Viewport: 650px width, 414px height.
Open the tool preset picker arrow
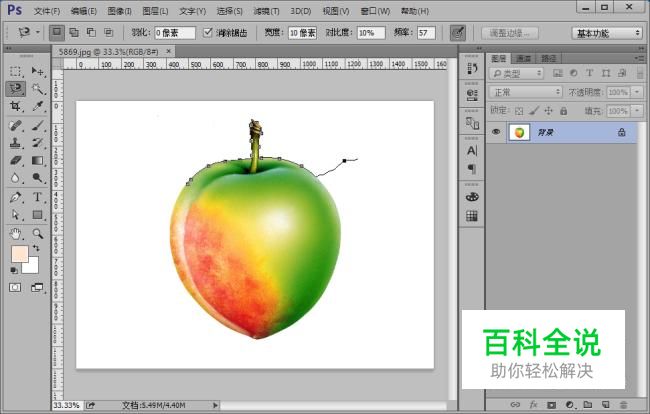pos(38,32)
